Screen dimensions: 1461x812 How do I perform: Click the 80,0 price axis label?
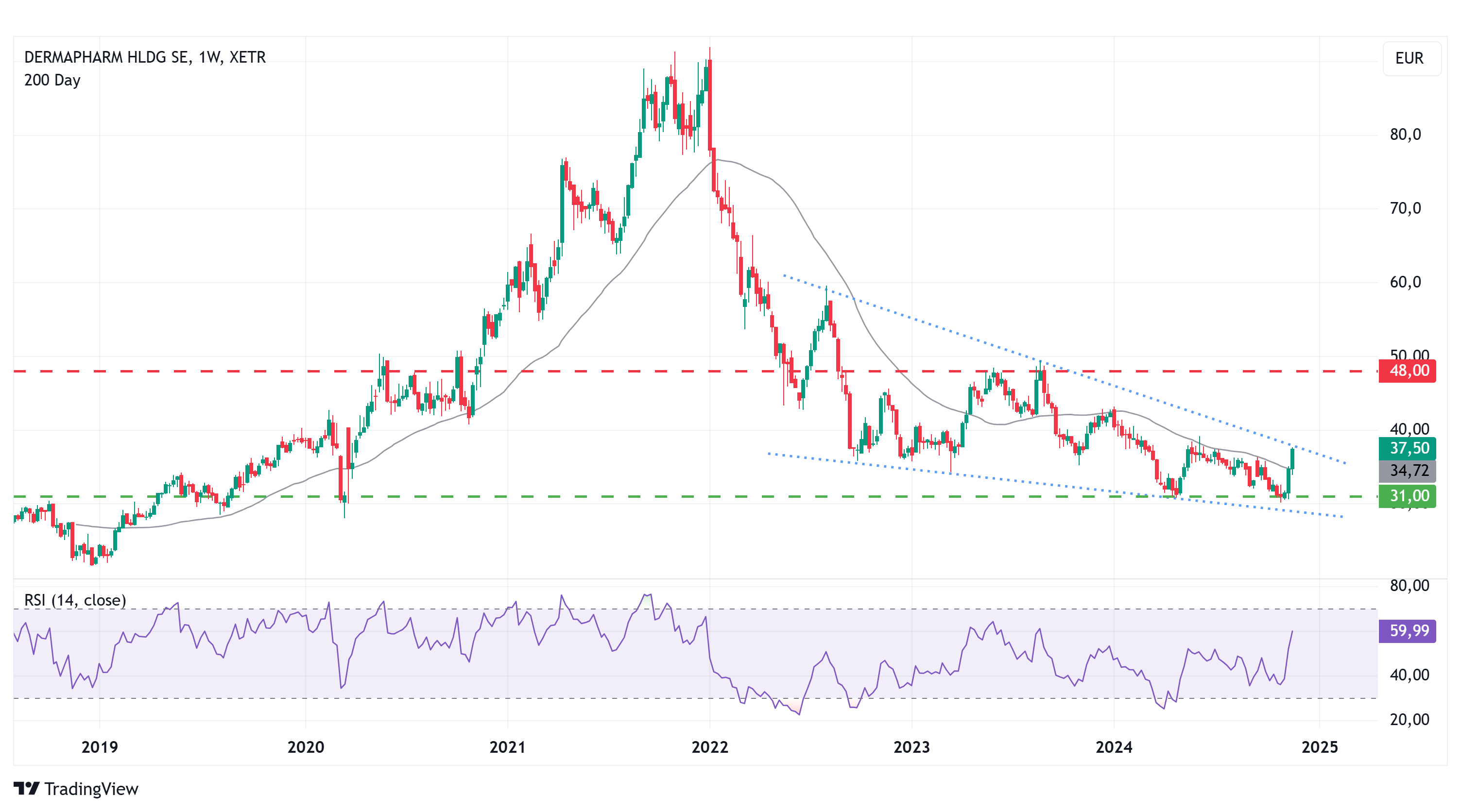(1406, 135)
